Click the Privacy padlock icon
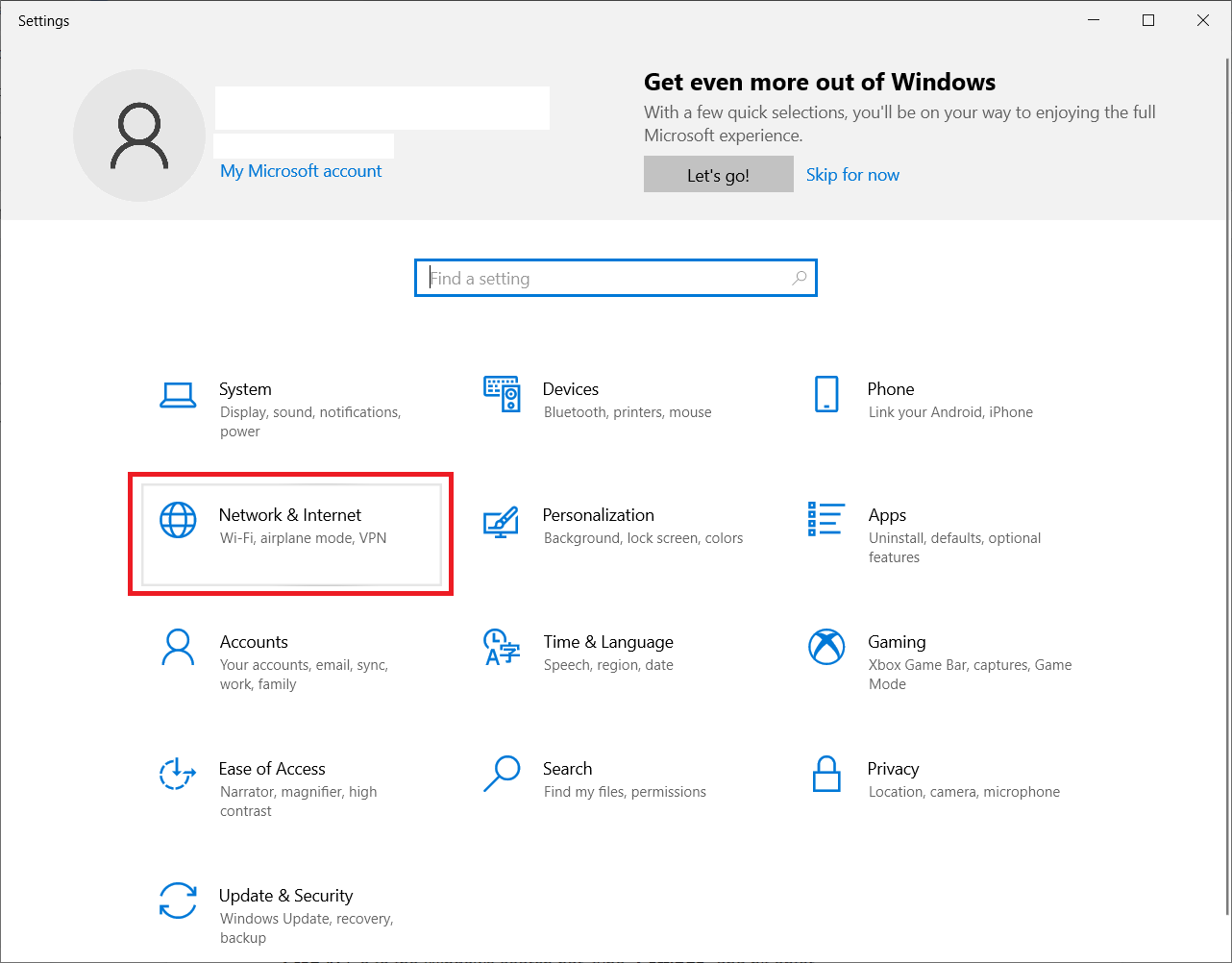Image resolution: width=1232 pixels, height=963 pixels. click(x=826, y=774)
